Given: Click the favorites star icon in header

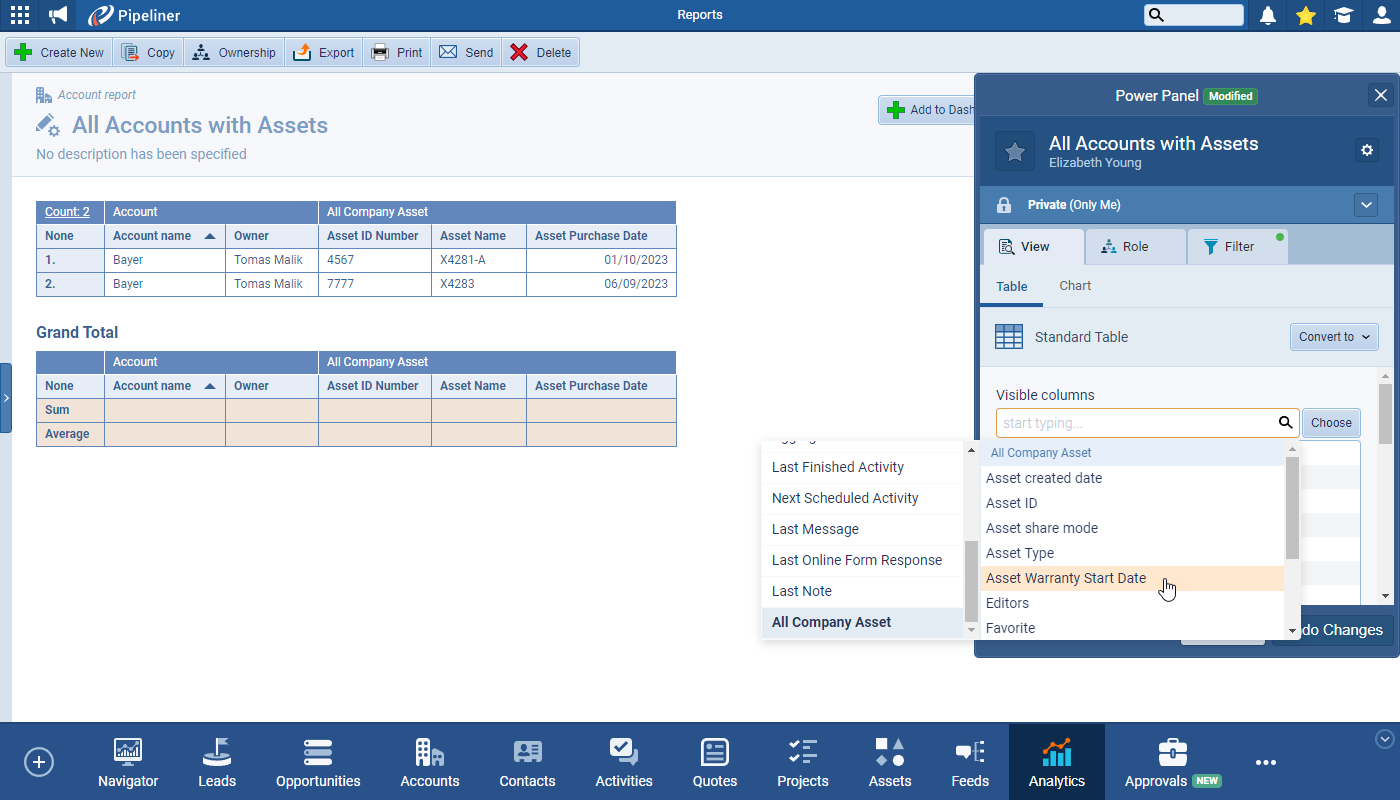Looking at the screenshot, I should (x=1305, y=15).
